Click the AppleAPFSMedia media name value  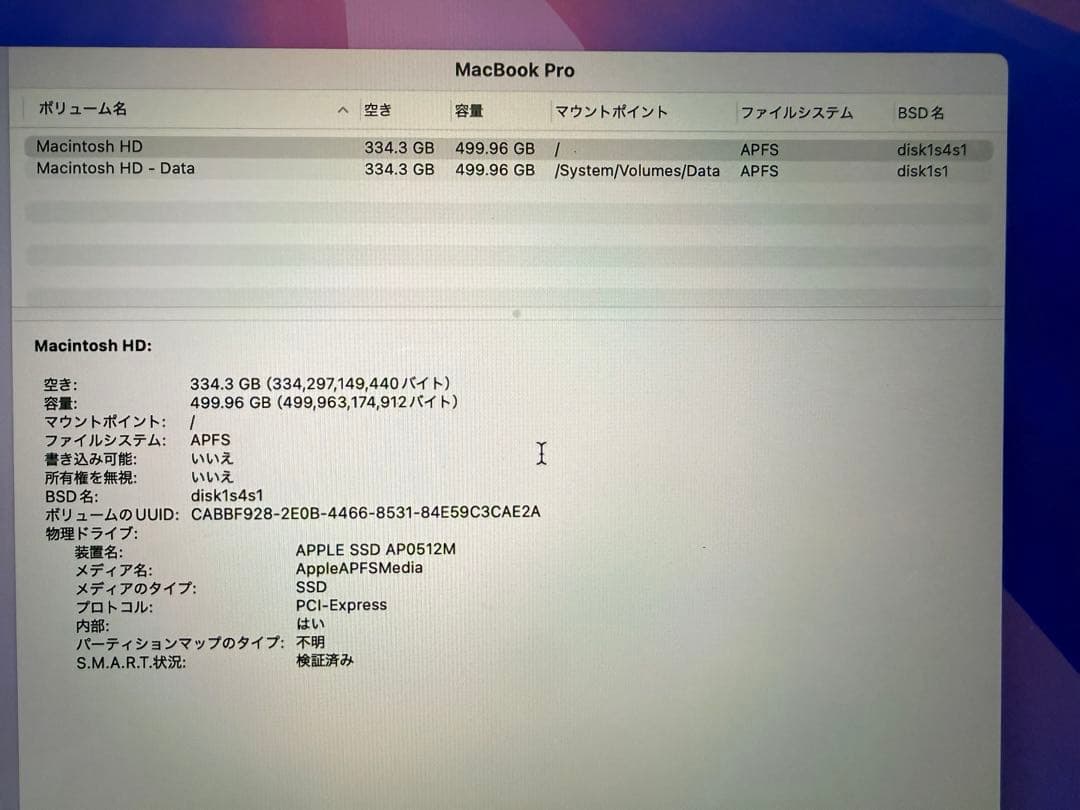(x=359, y=568)
